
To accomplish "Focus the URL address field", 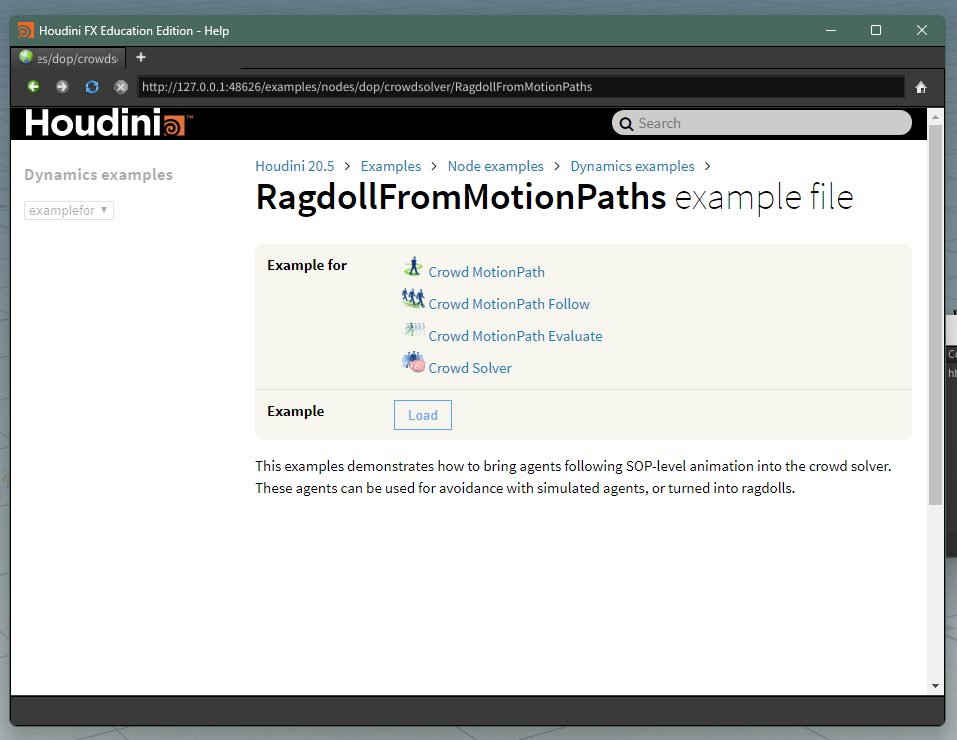I will click(x=521, y=87).
